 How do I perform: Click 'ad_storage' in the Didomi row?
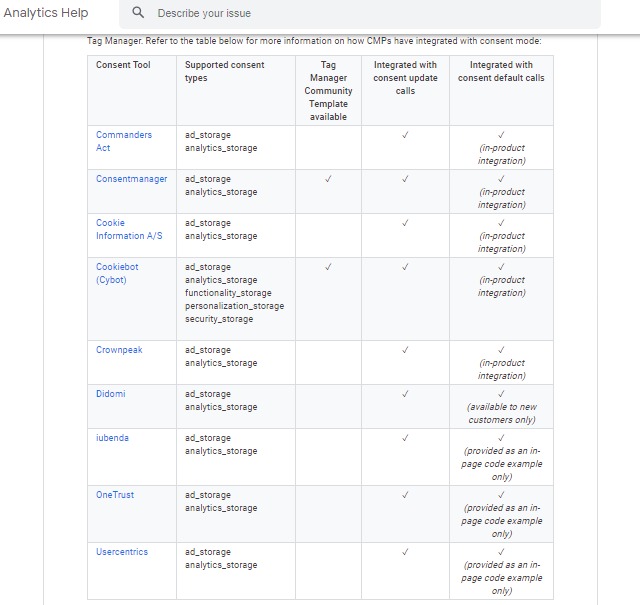pos(208,394)
